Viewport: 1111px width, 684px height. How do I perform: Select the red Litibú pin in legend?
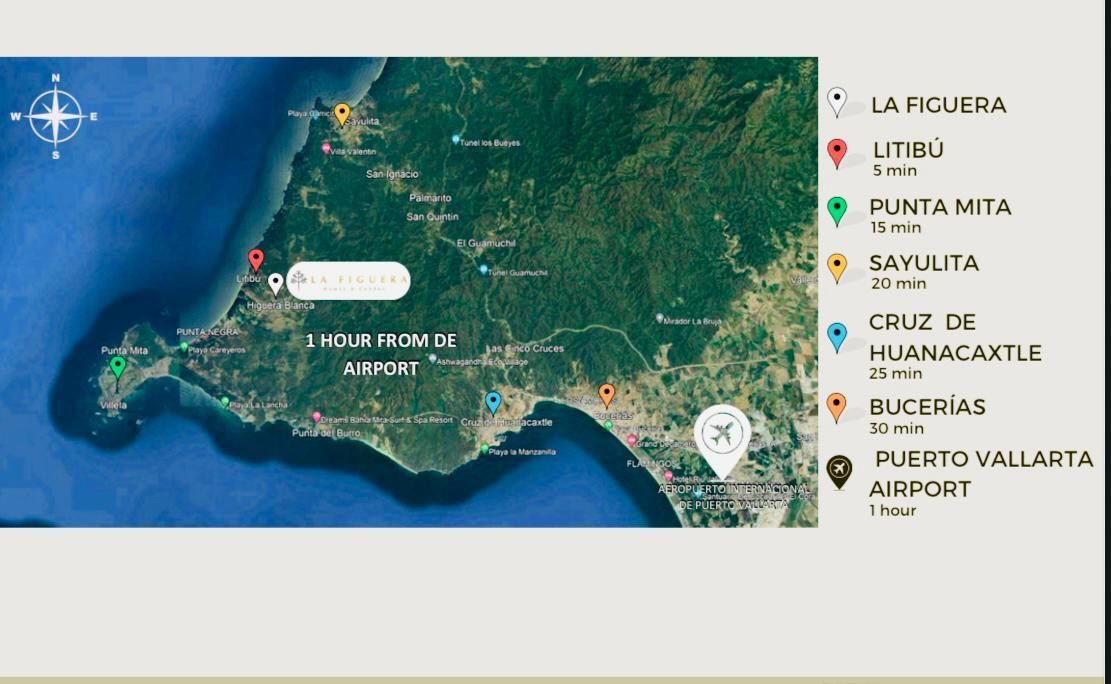click(x=837, y=153)
